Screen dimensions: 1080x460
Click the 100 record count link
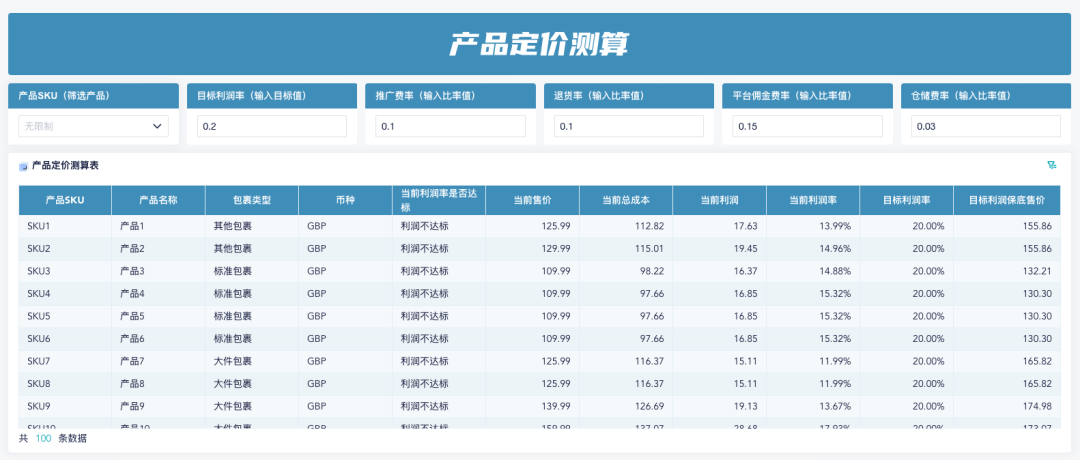pyautogui.click(x=43, y=438)
